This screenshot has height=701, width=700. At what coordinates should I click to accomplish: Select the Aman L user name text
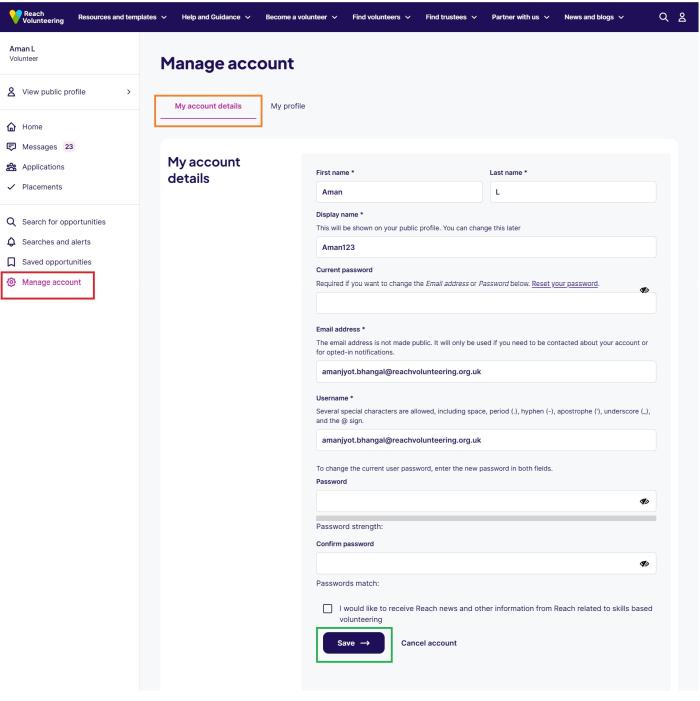coord(22,49)
